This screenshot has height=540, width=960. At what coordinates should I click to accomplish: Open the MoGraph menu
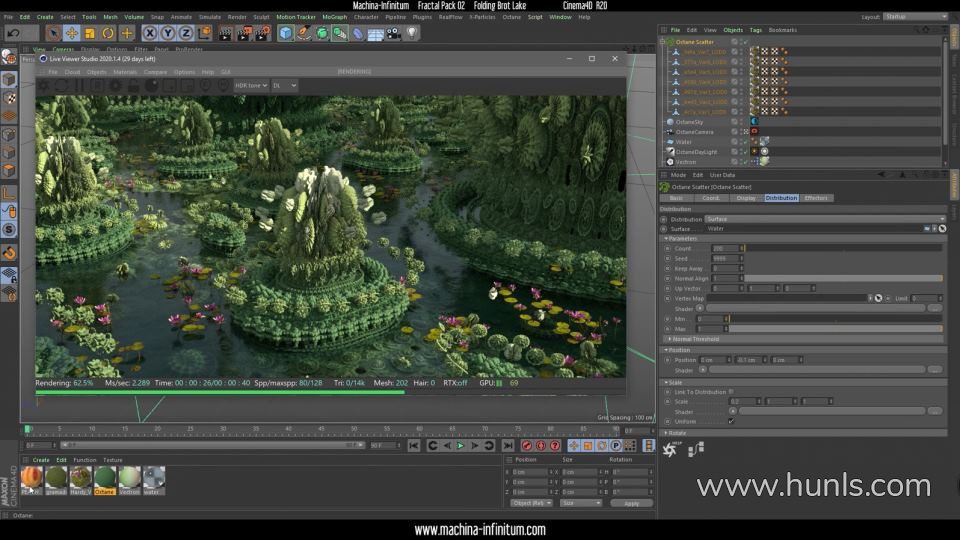(334, 17)
